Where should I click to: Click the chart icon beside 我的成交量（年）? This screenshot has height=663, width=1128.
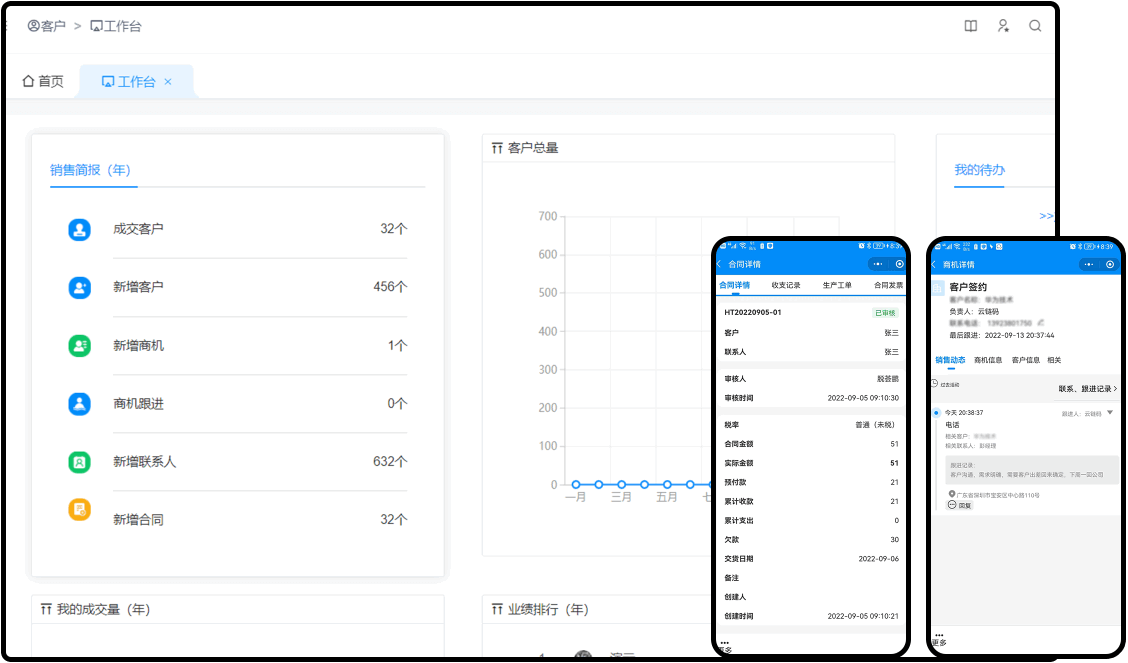pos(46,610)
